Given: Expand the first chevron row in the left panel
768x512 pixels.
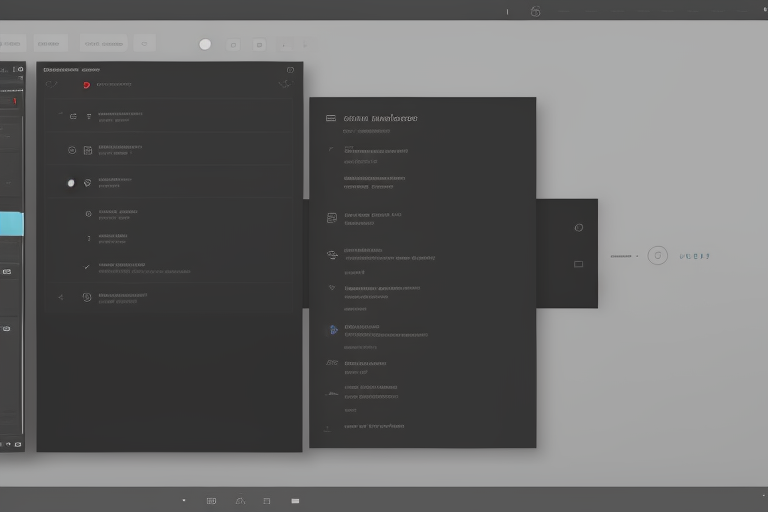Looking at the screenshot, I should tap(60, 116).
